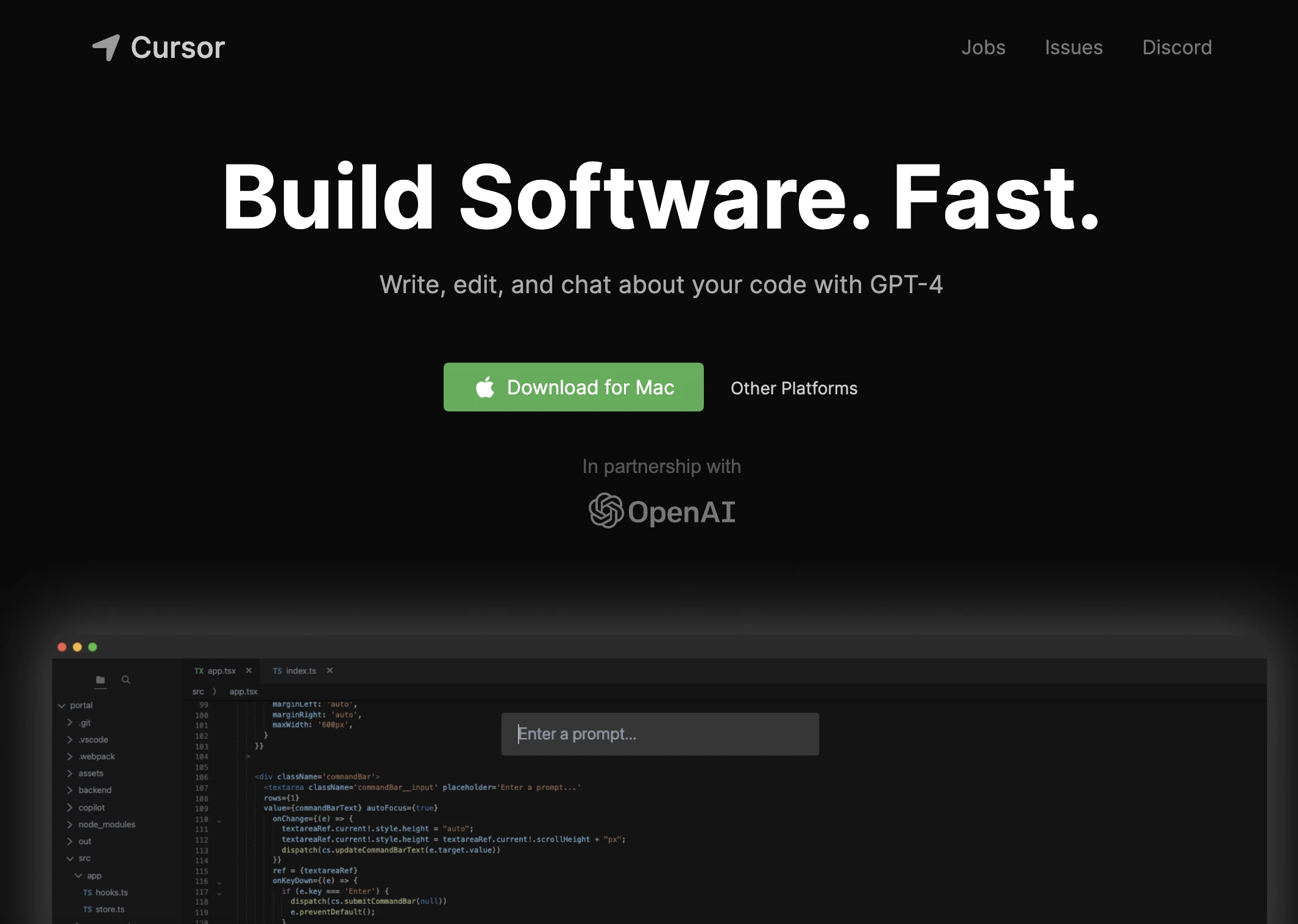Click the file explorer toggle icon
Viewport: 1298px width, 924px height.
pyautogui.click(x=101, y=680)
